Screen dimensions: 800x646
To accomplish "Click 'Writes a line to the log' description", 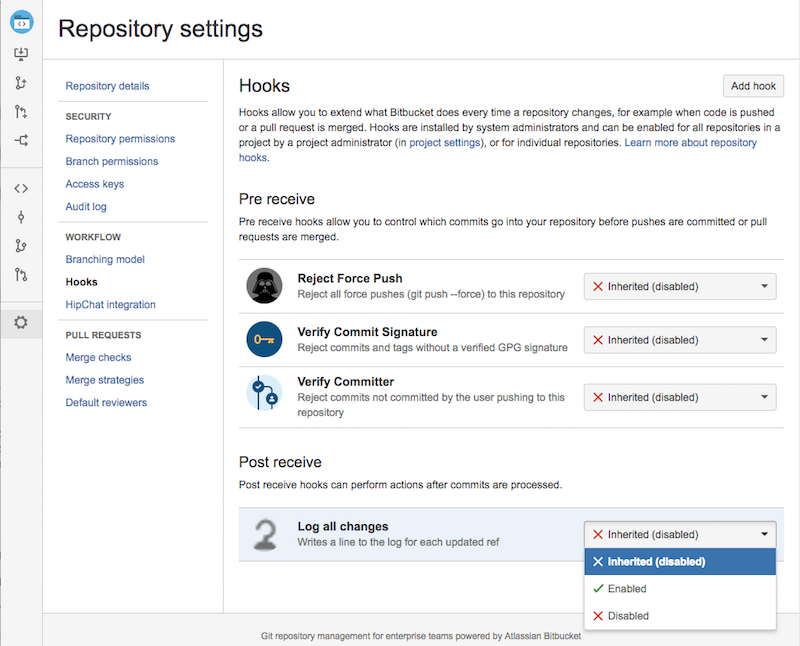I will click(x=398, y=542).
